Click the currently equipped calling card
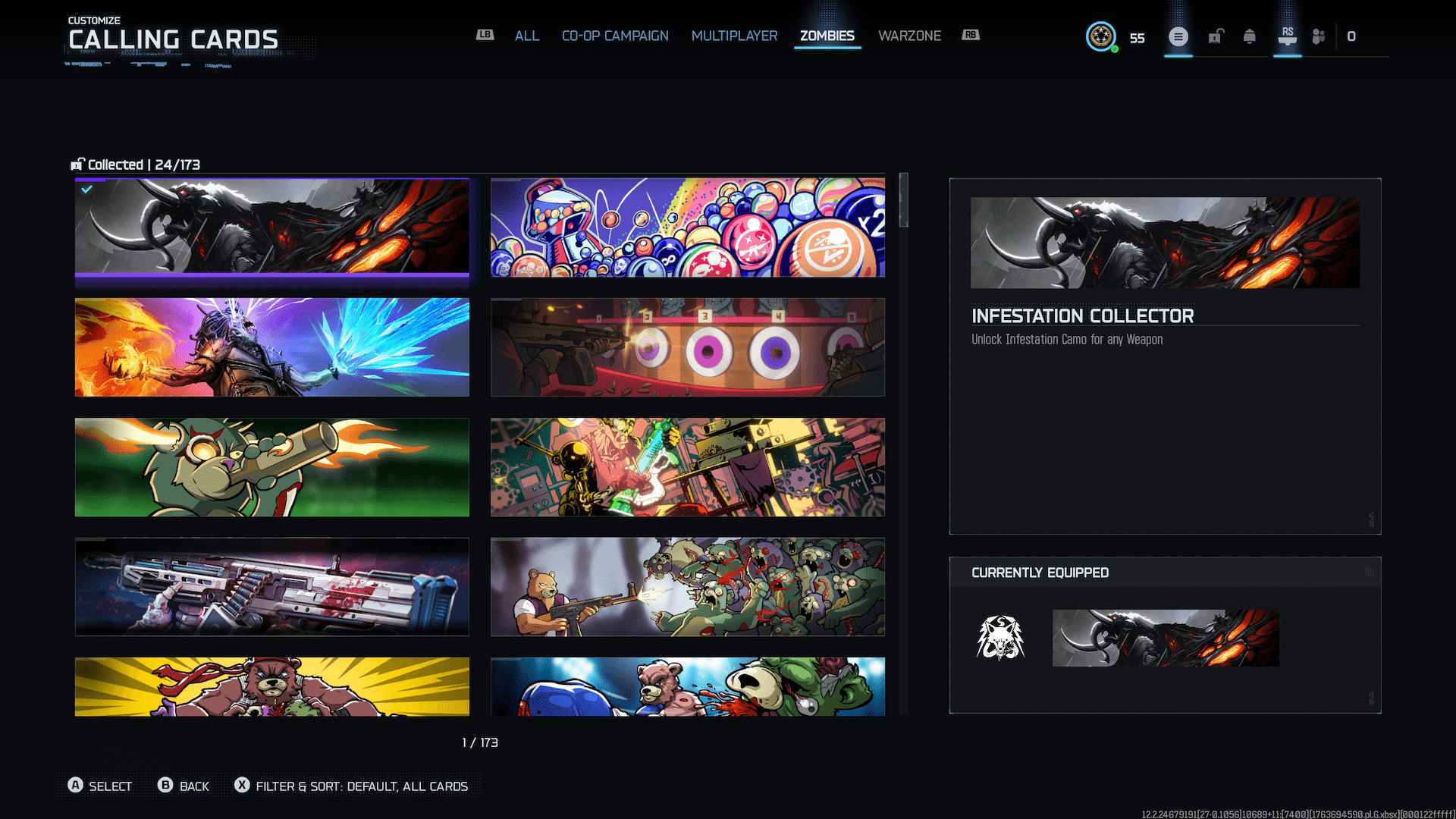This screenshot has width=1456, height=819. pyautogui.click(x=1166, y=638)
